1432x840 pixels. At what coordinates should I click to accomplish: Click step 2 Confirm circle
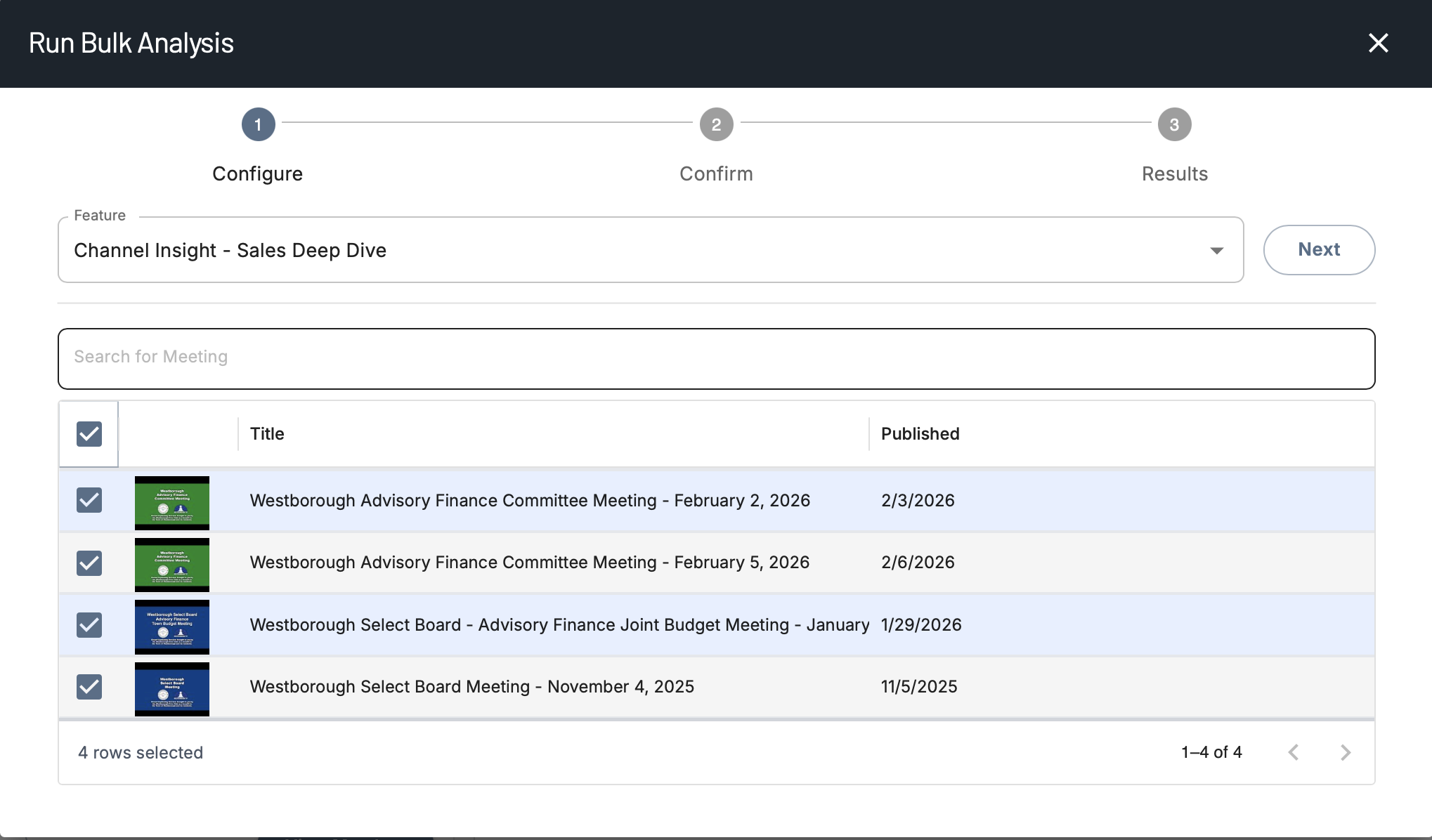point(716,124)
